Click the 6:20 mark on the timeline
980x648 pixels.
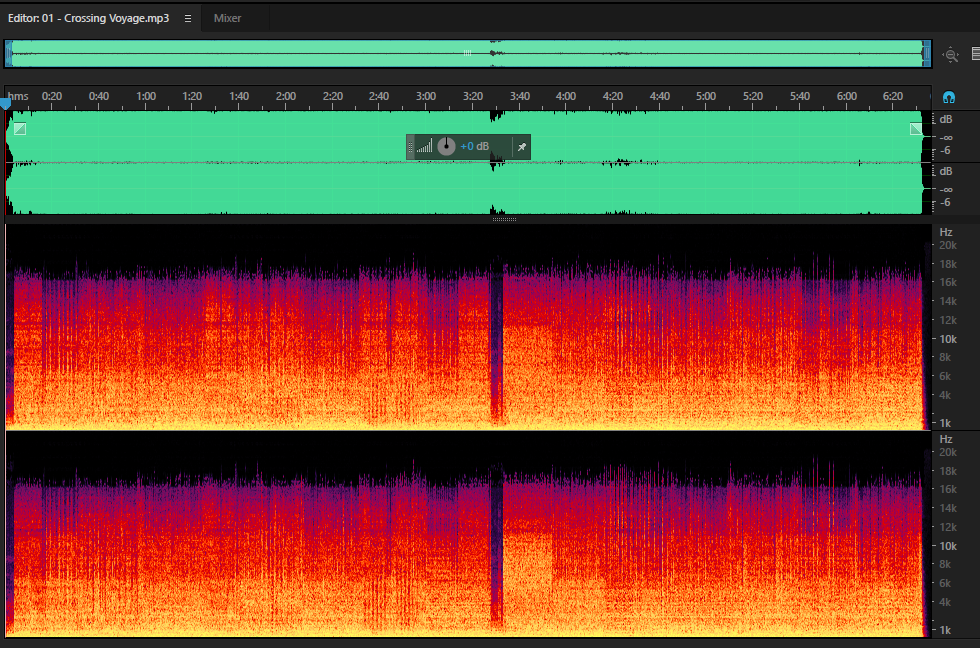tap(892, 96)
